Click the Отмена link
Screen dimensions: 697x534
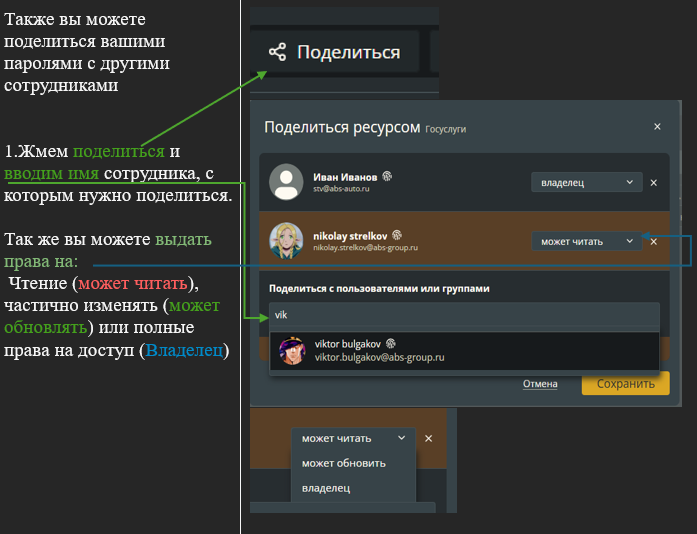pos(540,384)
